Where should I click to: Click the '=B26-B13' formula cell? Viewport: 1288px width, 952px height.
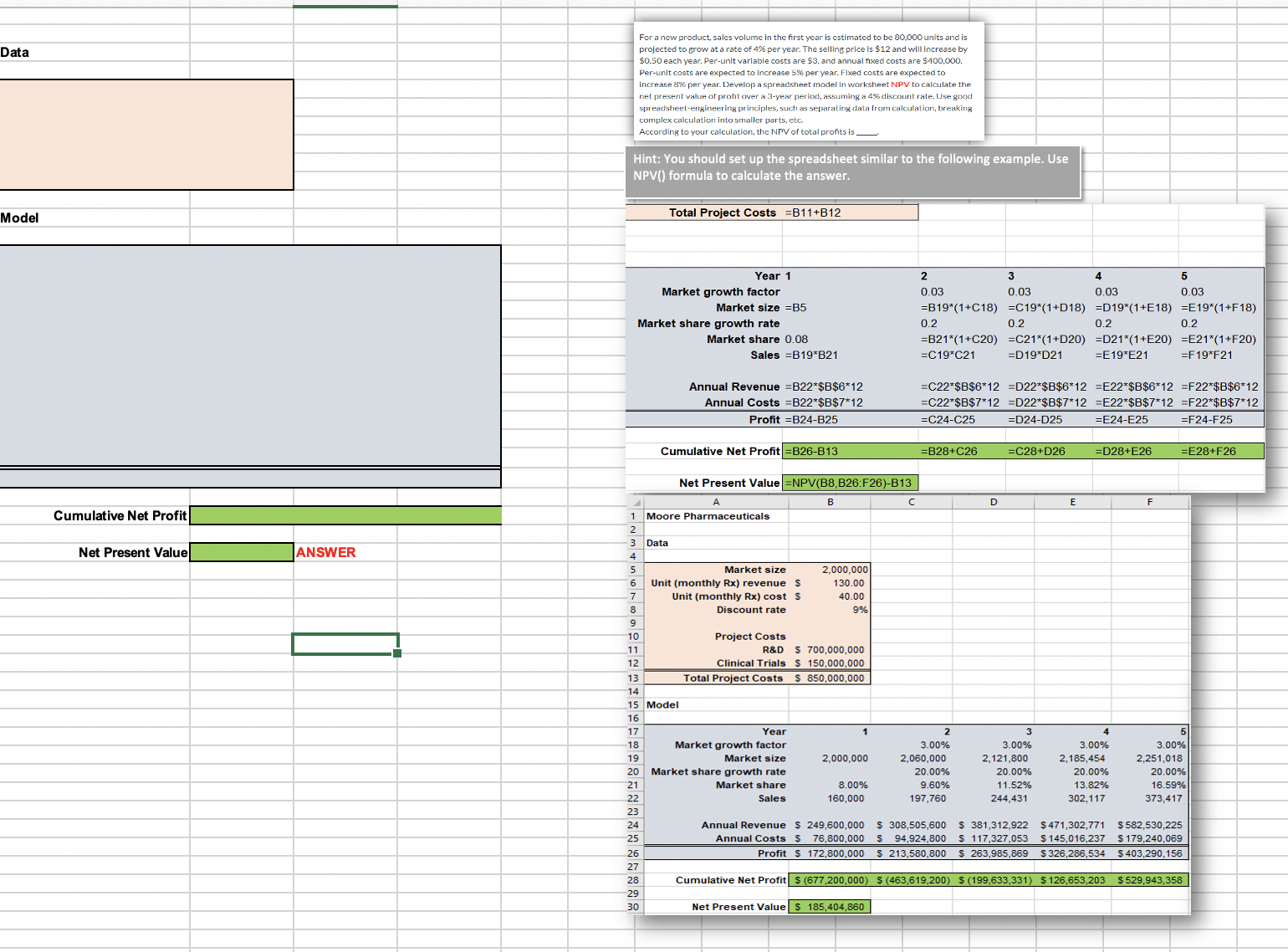(851, 452)
